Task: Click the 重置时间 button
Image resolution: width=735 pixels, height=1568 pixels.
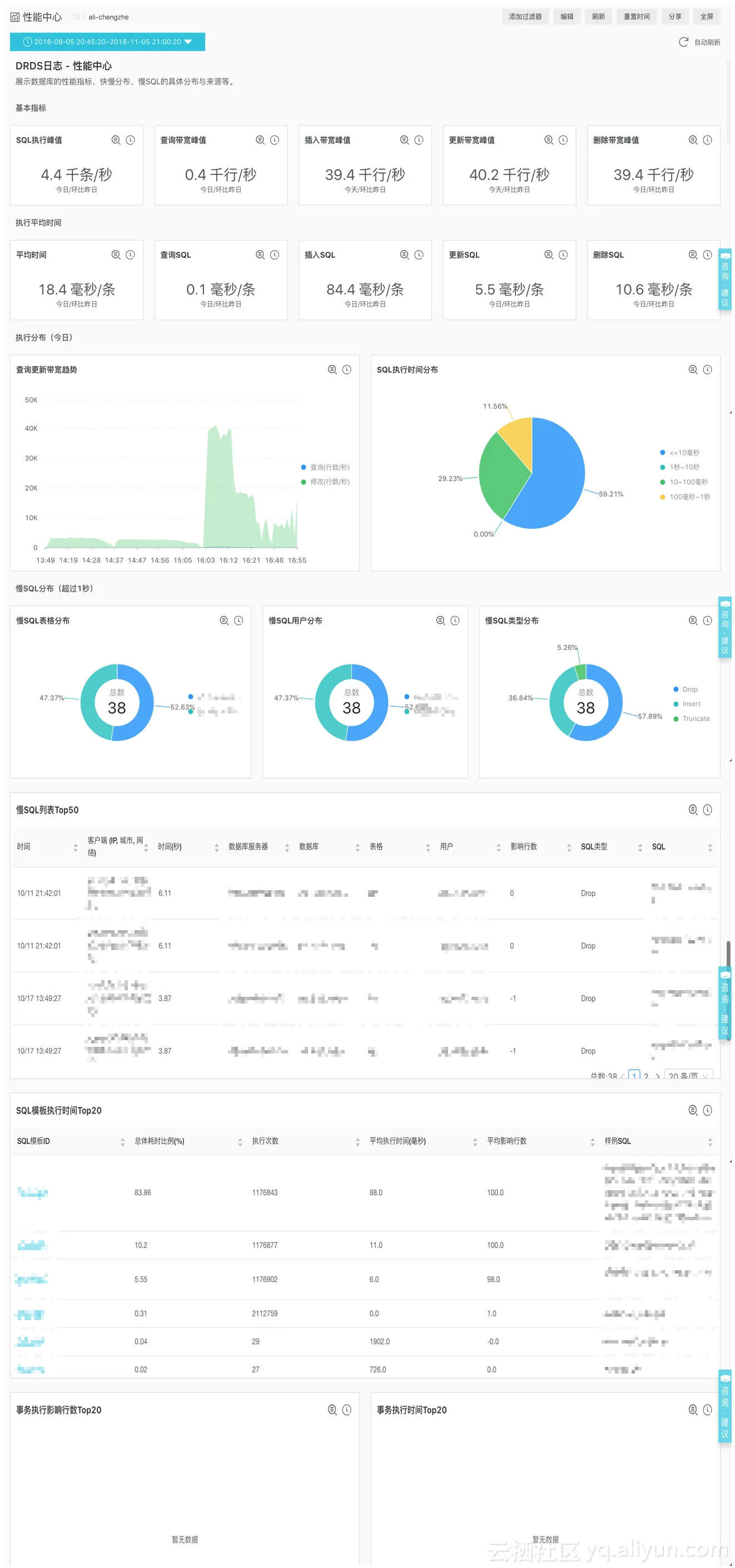Action: pyautogui.click(x=637, y=17)
